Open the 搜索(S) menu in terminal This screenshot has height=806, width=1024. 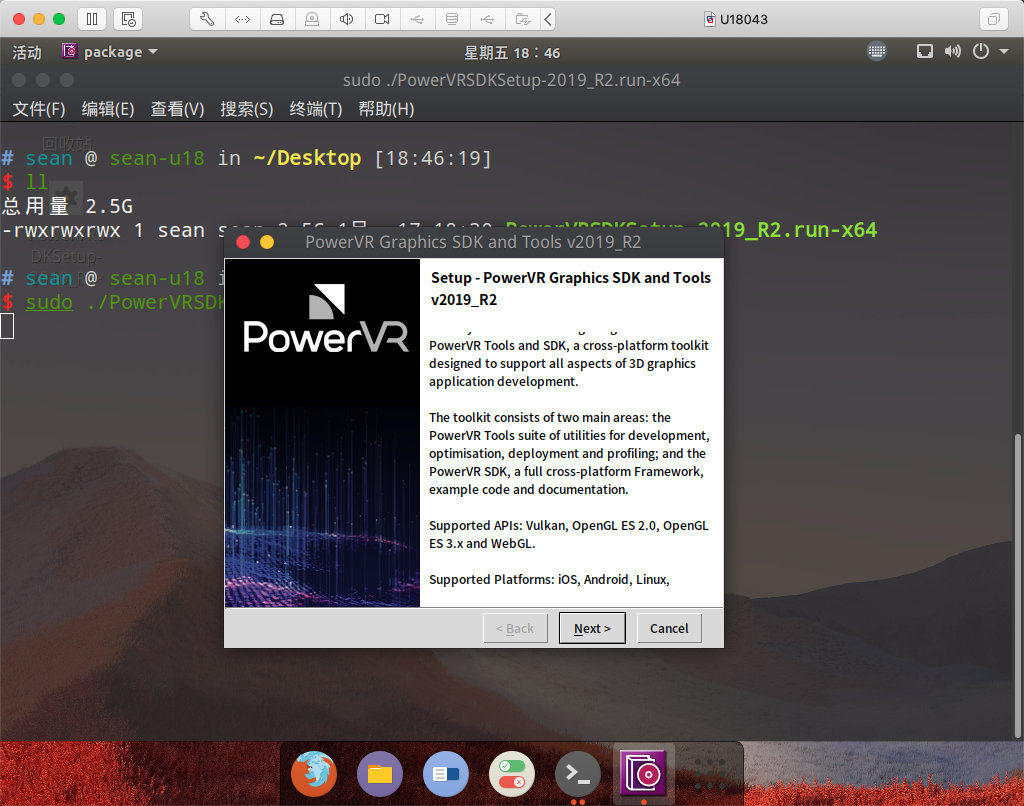click(246, 108)
